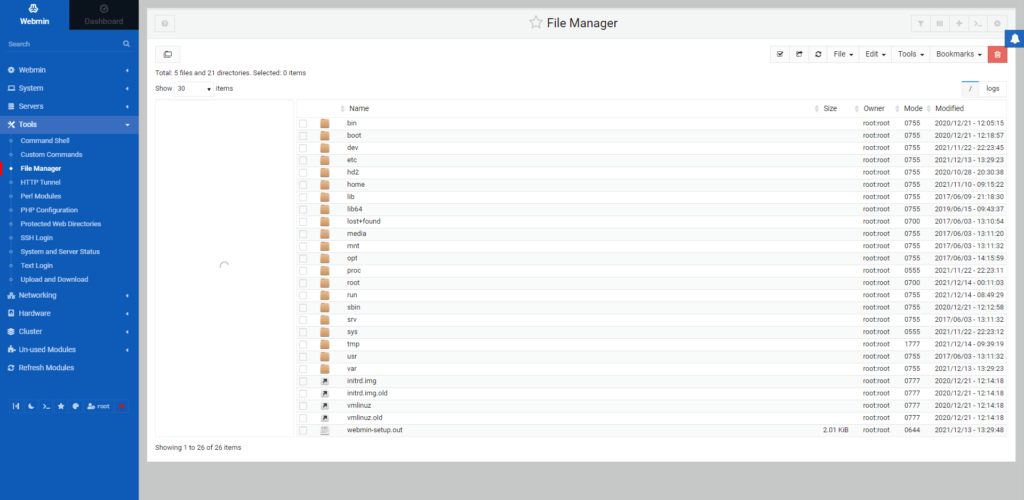The image size is (1024, 500).
Task: Click the sidebar search magnifier icon
Action: 126,44
